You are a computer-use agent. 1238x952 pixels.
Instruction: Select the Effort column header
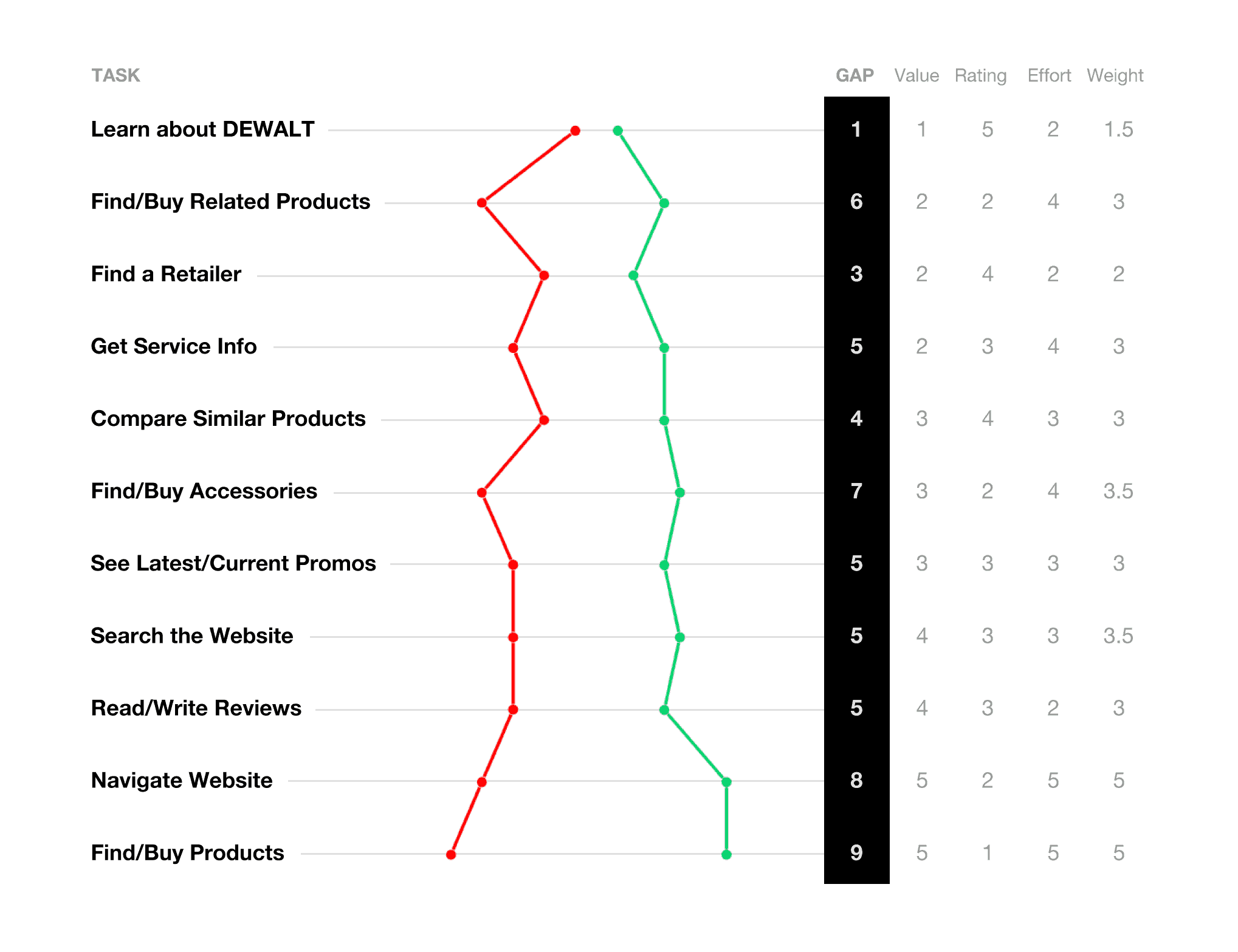pyautogui.click(x=1049, y=75)
